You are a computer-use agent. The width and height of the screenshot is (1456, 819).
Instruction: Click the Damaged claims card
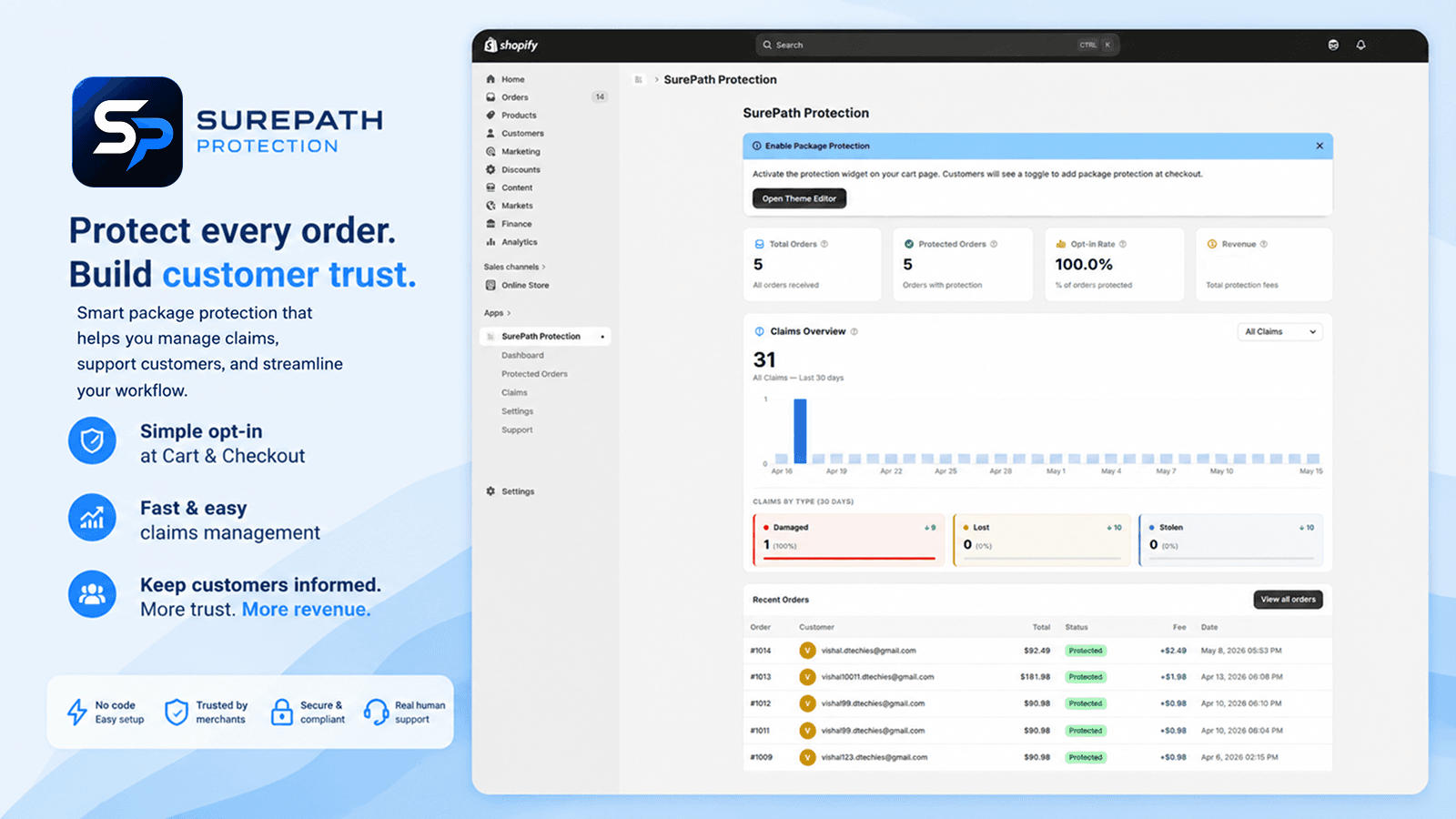848,540
